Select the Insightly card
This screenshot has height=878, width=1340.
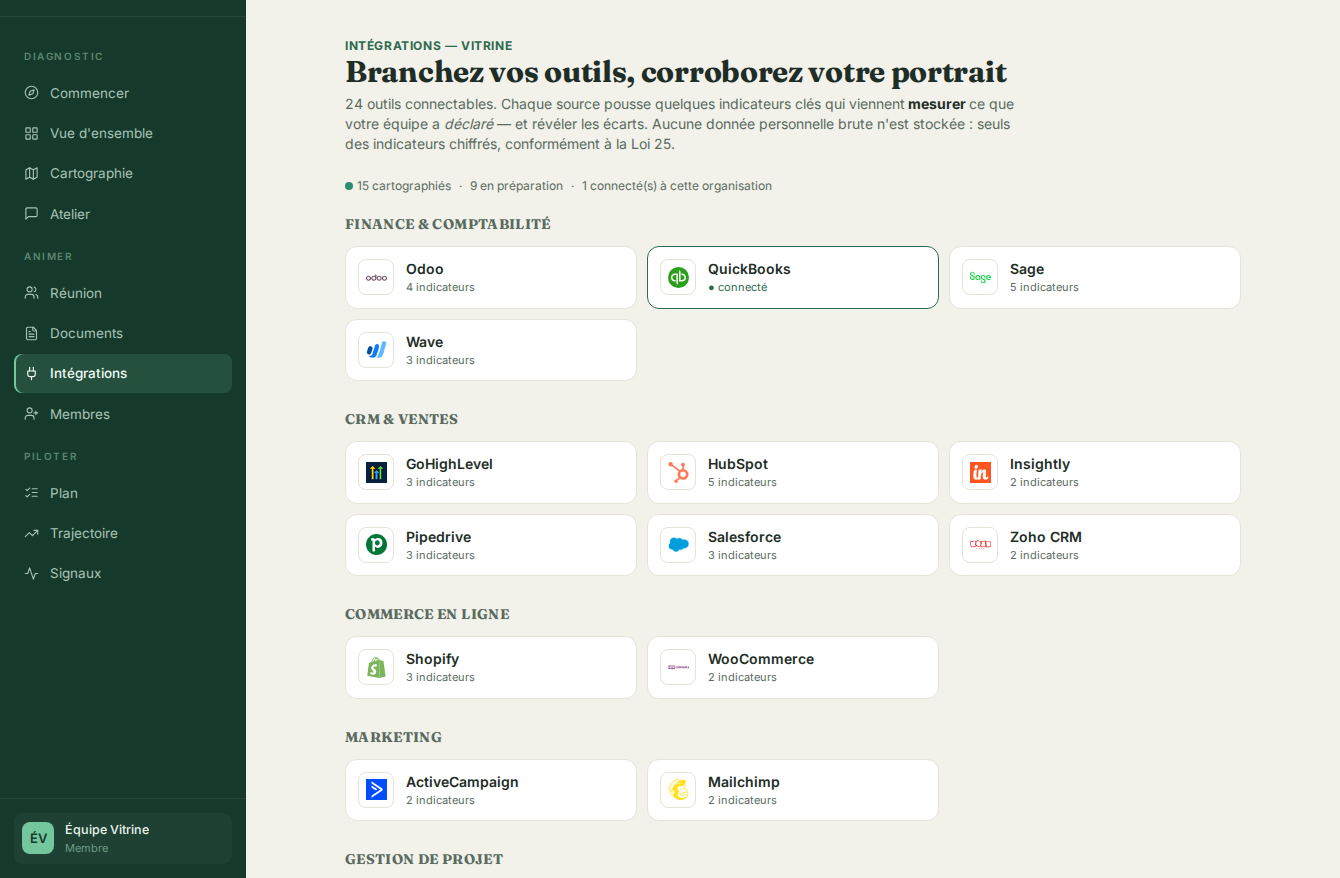pyautogui.click(x=1095, y=472)
